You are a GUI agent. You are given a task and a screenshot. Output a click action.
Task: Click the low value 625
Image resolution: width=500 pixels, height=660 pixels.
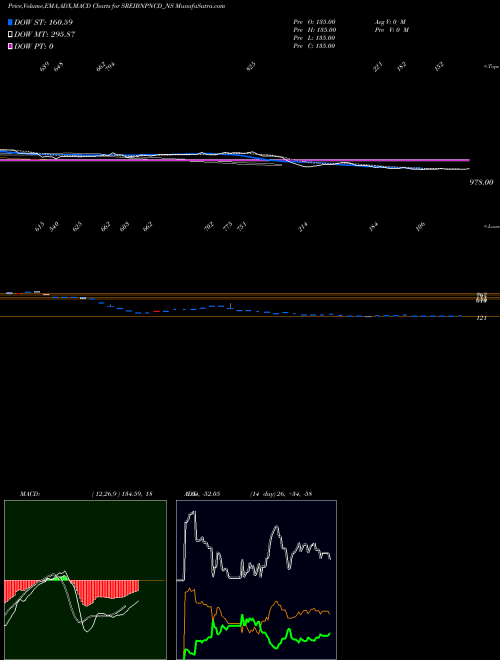point(77,227)
